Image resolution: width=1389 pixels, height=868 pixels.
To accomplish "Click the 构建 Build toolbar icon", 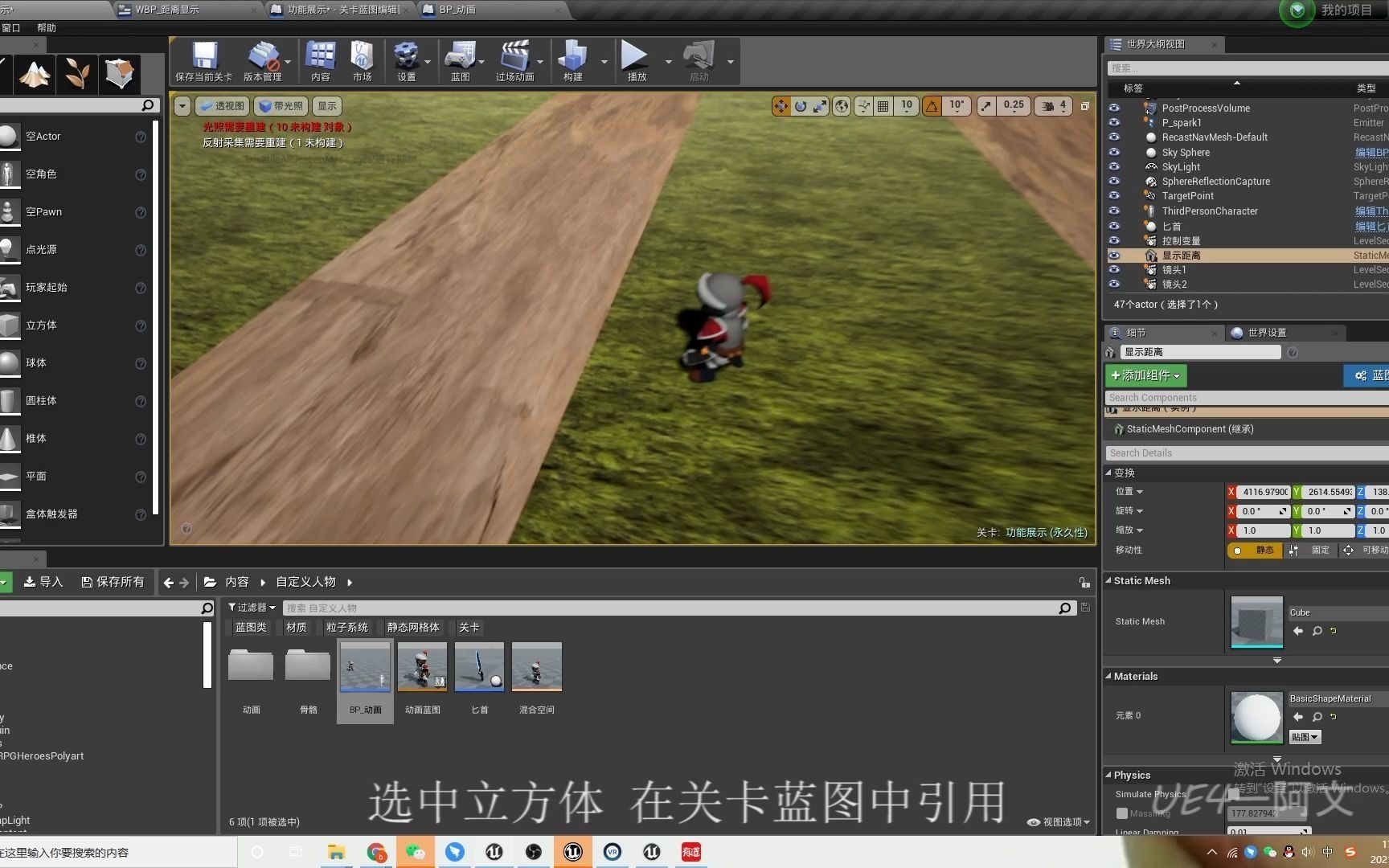I will tap(572, 61).
